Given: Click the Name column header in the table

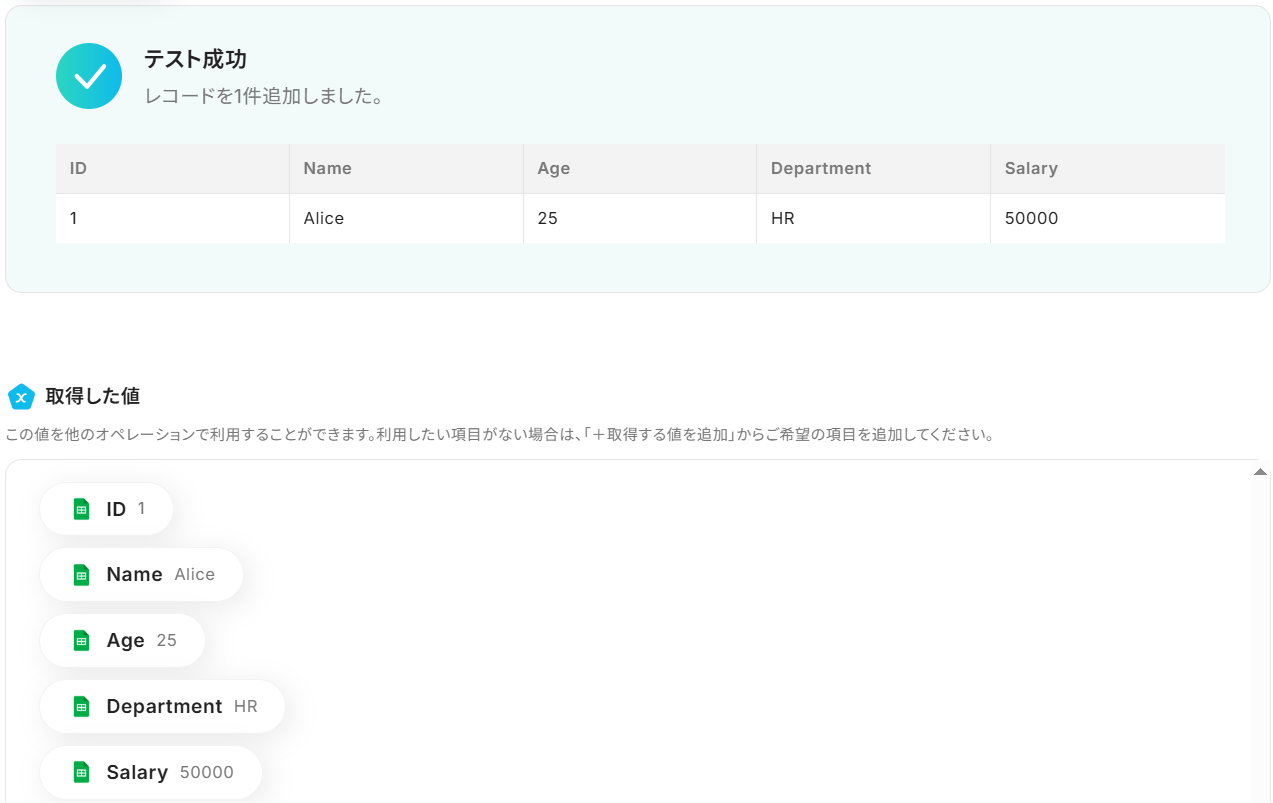Looking at the screenshot, I should point(327,168).
